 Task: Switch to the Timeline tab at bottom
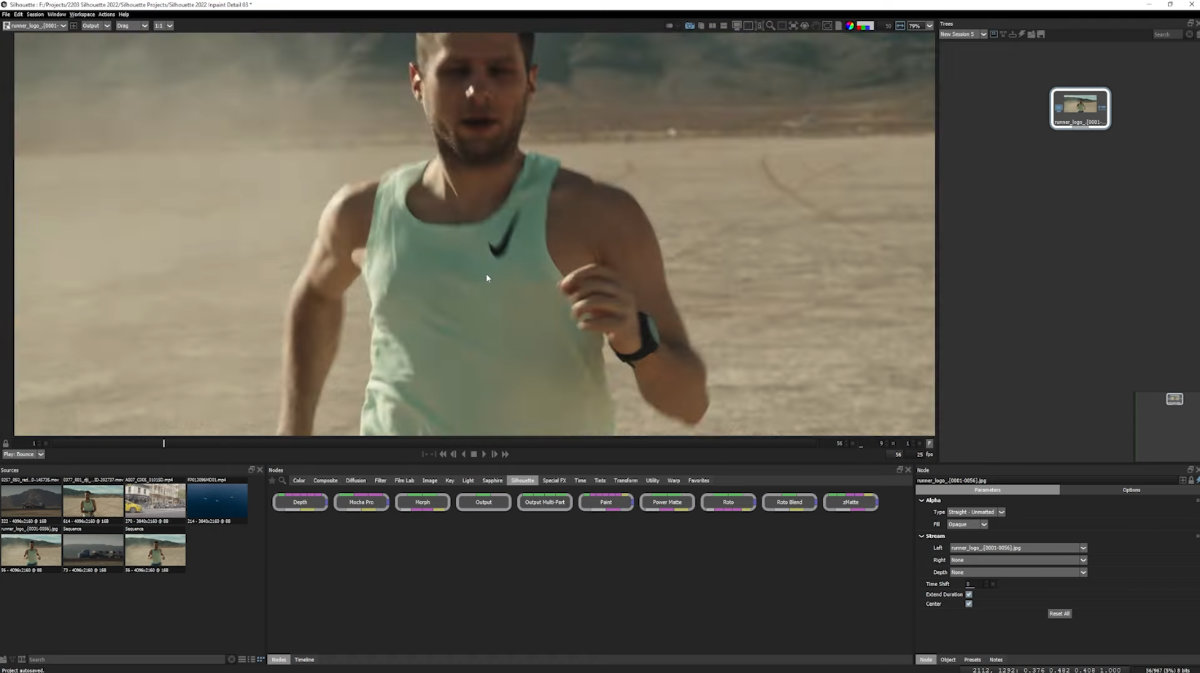click(303, 659)
